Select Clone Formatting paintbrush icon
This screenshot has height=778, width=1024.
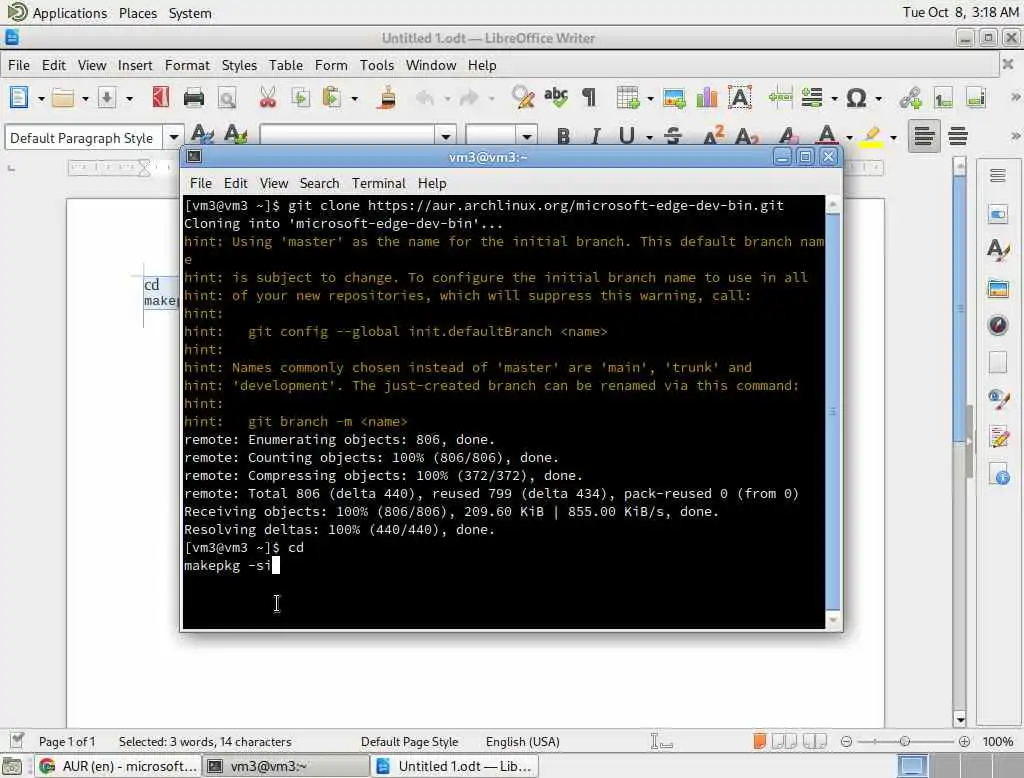[x=387, y=98]
